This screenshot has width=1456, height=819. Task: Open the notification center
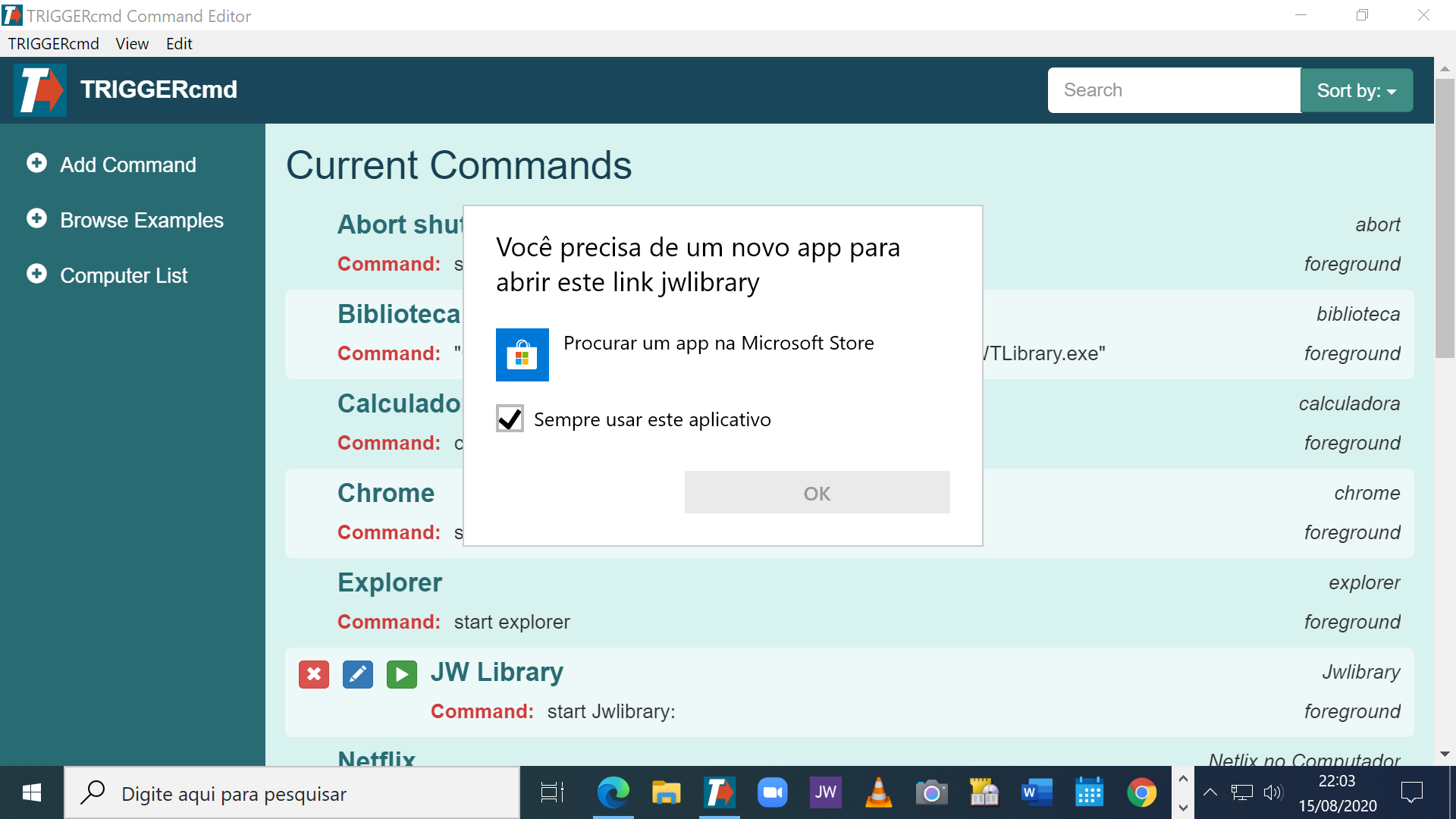(x=1412, y=793)
